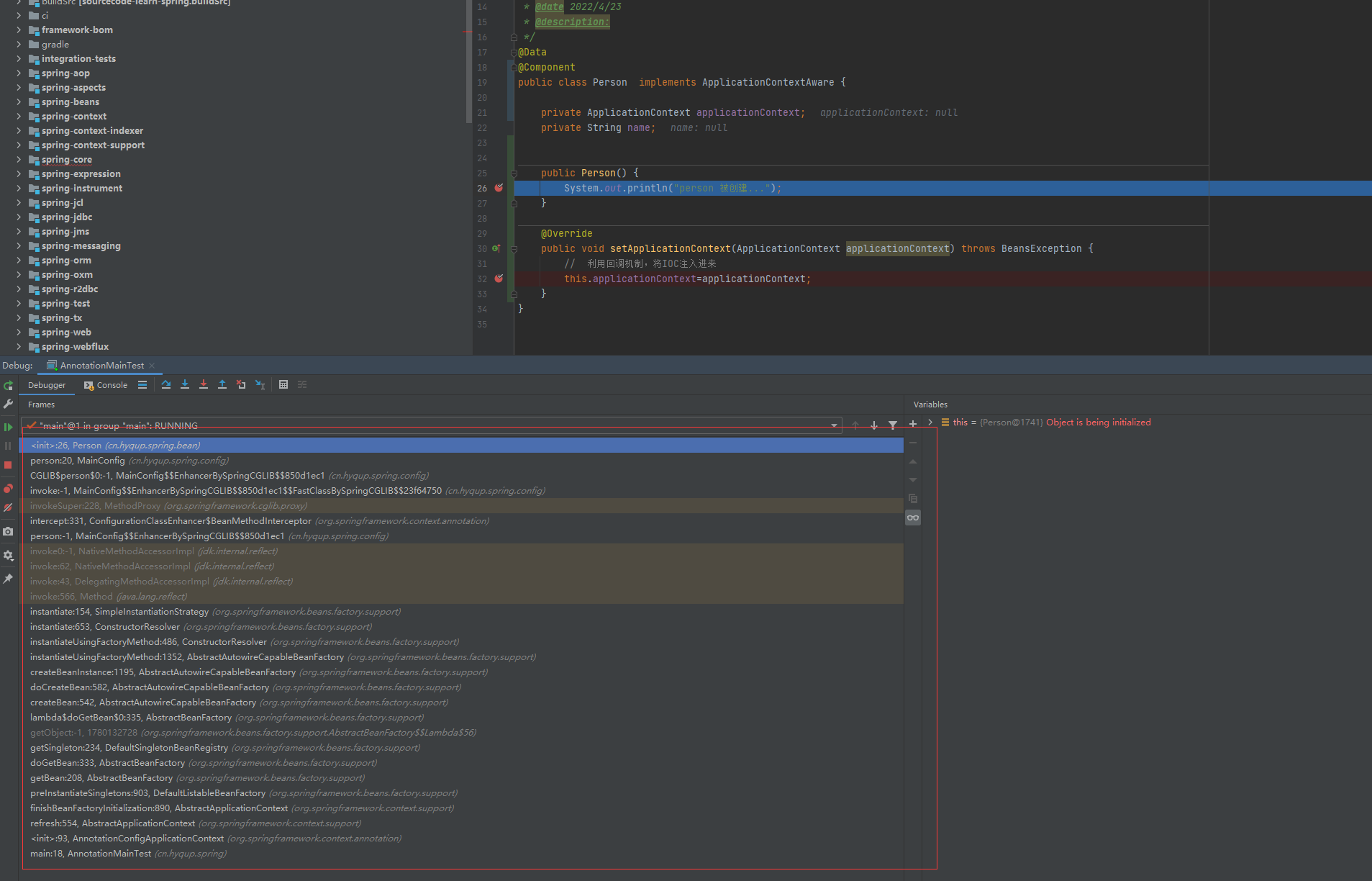The width and height of the screenshot is (1372, 881).
Task: Click the red Force Step Into icon
Action: click(x=204, y=384)
